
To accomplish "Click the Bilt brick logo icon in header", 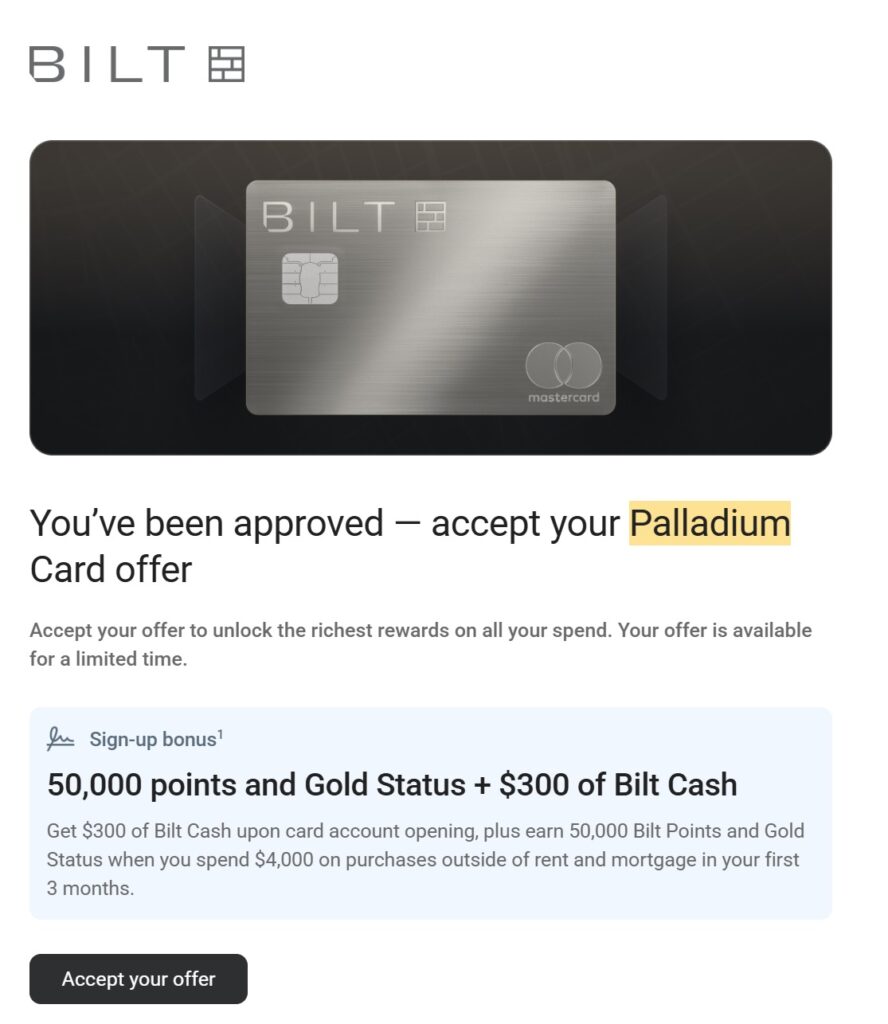I will tap(226, 63).
